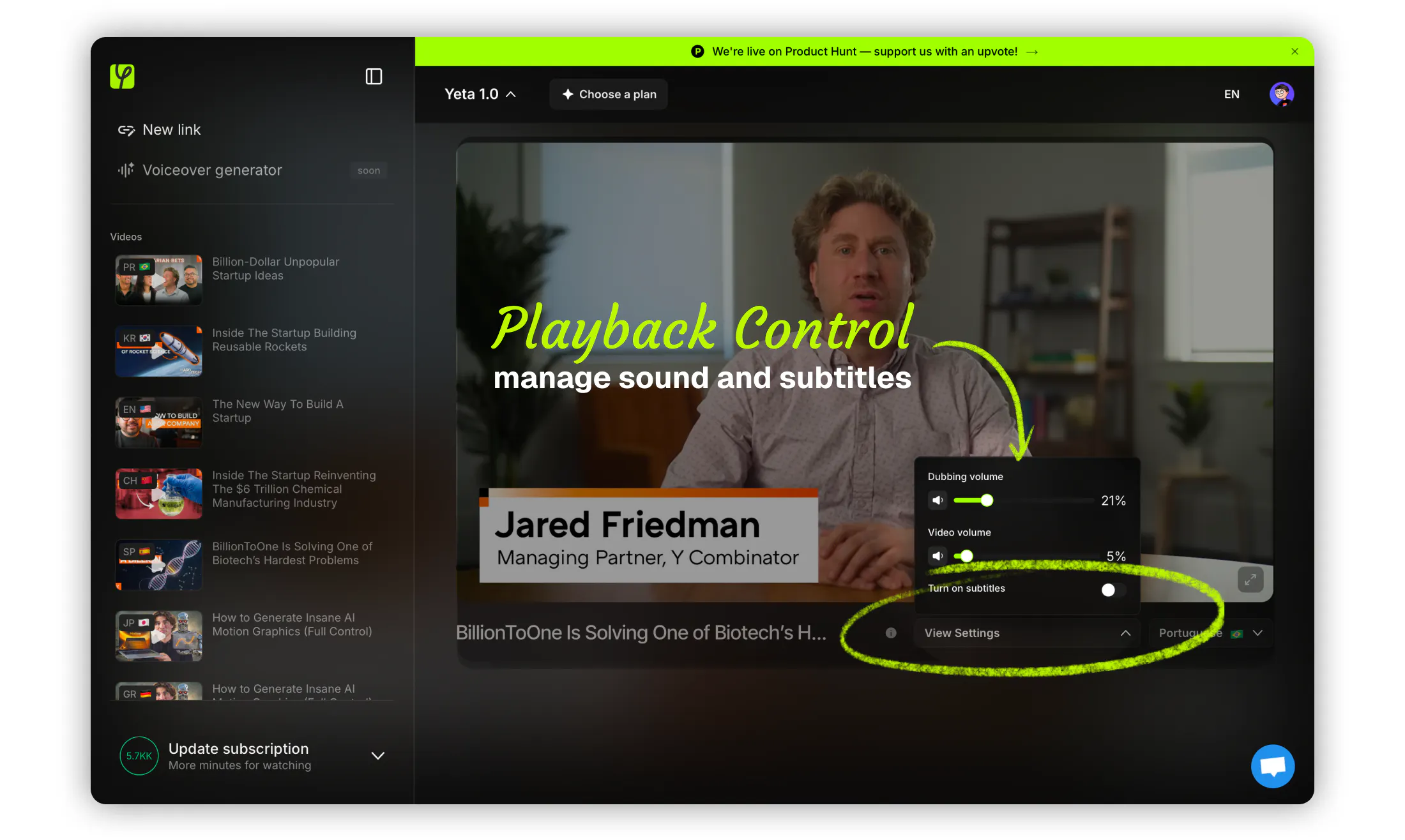
Task: Click the Voiceover generator waveform icon
Action: (126, 170)
